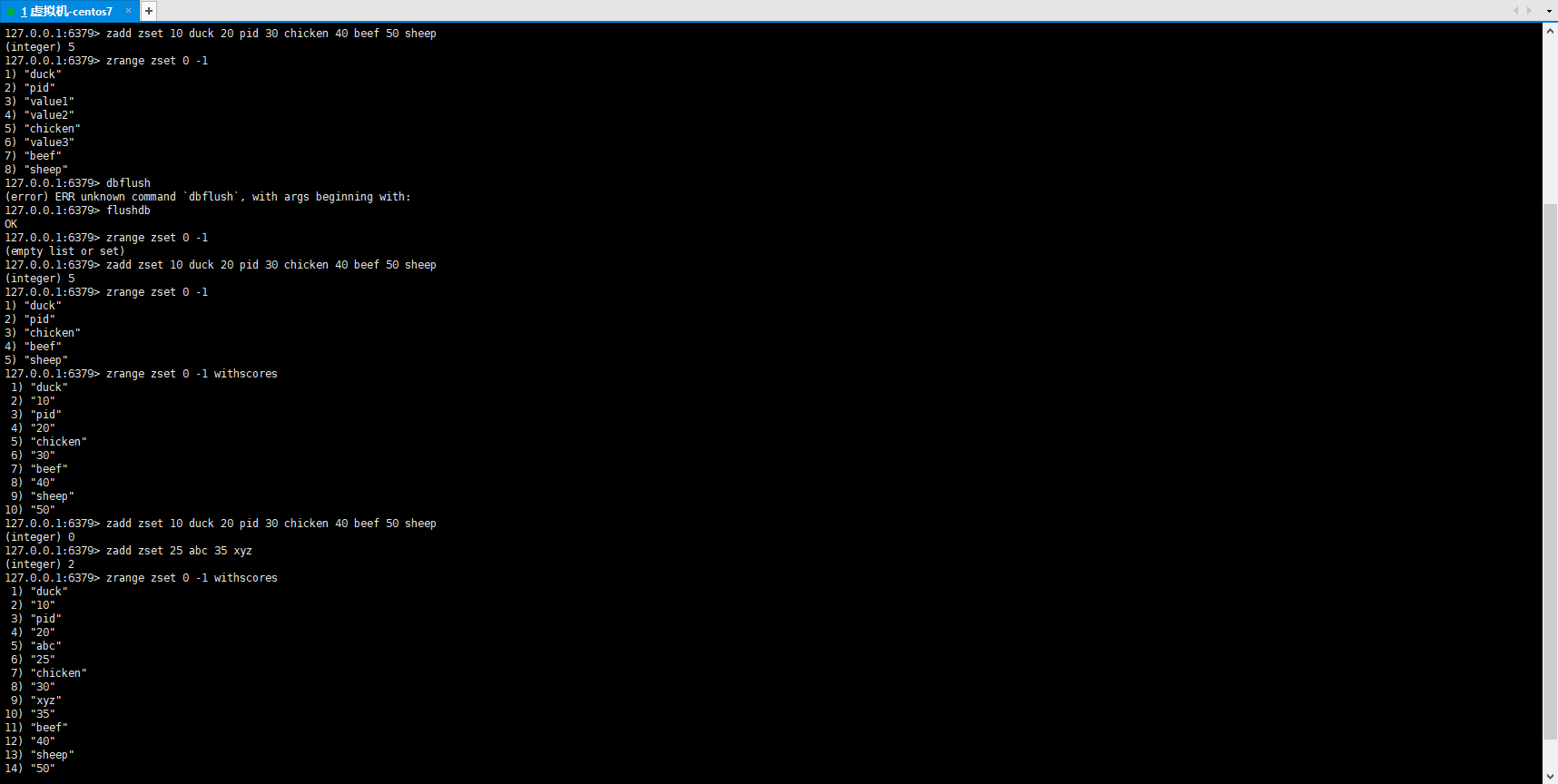Click the row 9) "sheep"
This screenshot has height=784, width=1558.
(43, 496)
